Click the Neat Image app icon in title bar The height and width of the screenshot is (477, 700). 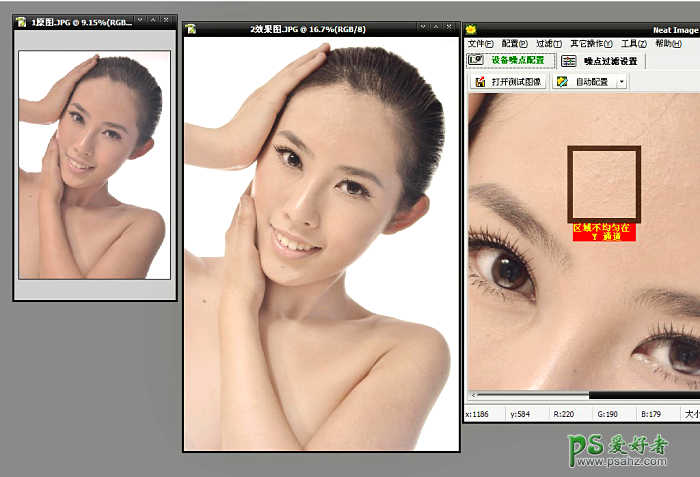(x=471, y=29)
